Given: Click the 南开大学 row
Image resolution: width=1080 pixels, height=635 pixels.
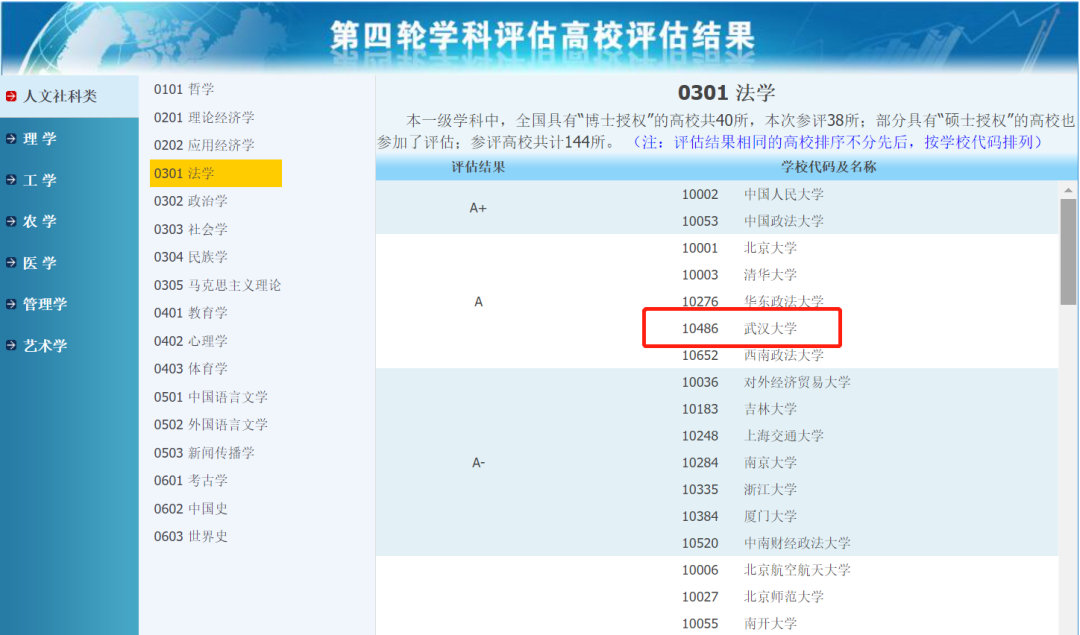Looking at the screenshot, I should click(739, 624).
